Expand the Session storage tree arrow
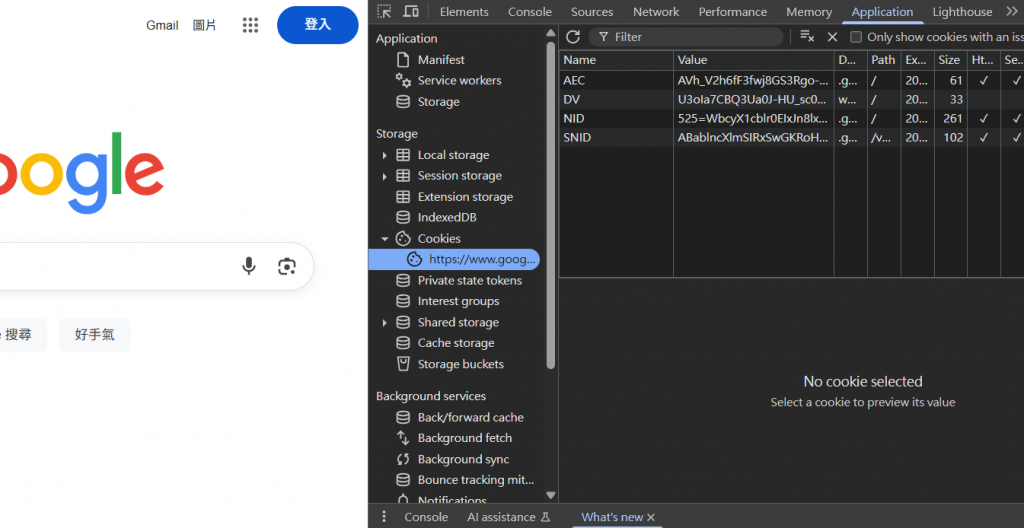This screenshot has height=528, width=1024. pyautogui.click(x=384, y=176)
